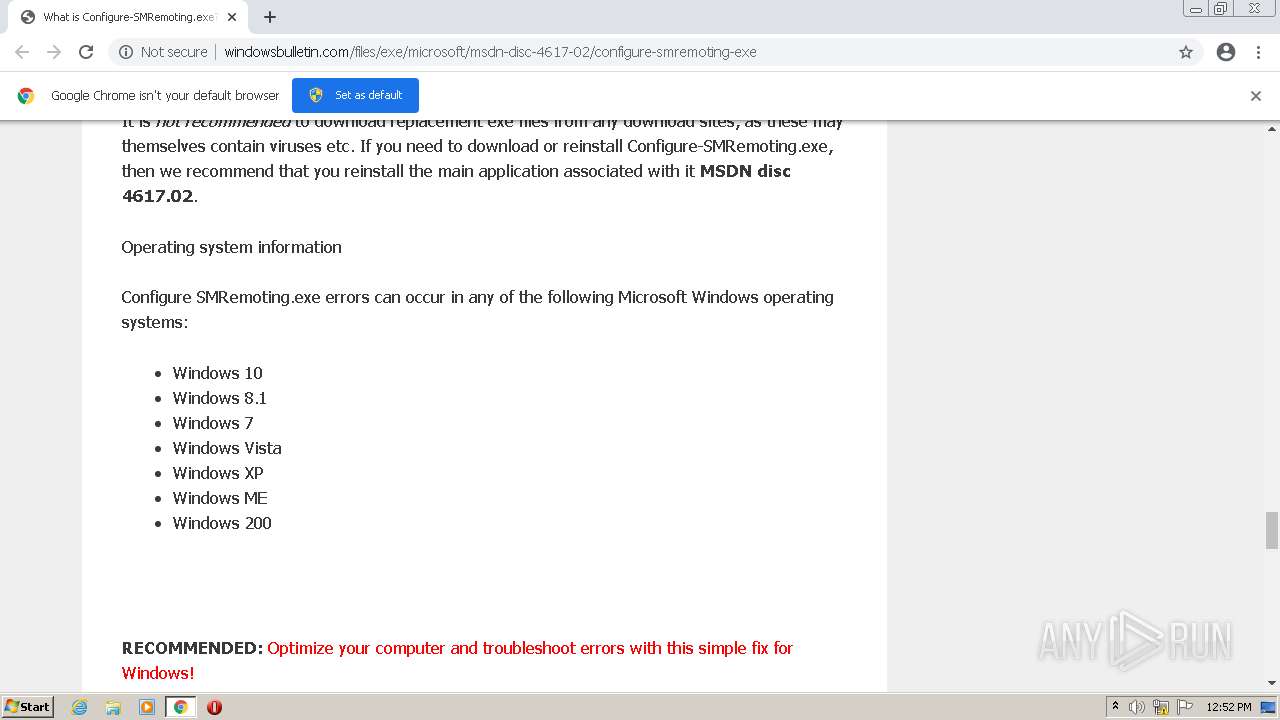Close the Configure-SMRemoting.exe tab
This screenshot has height=720, width=1280.
coord(232,17)
